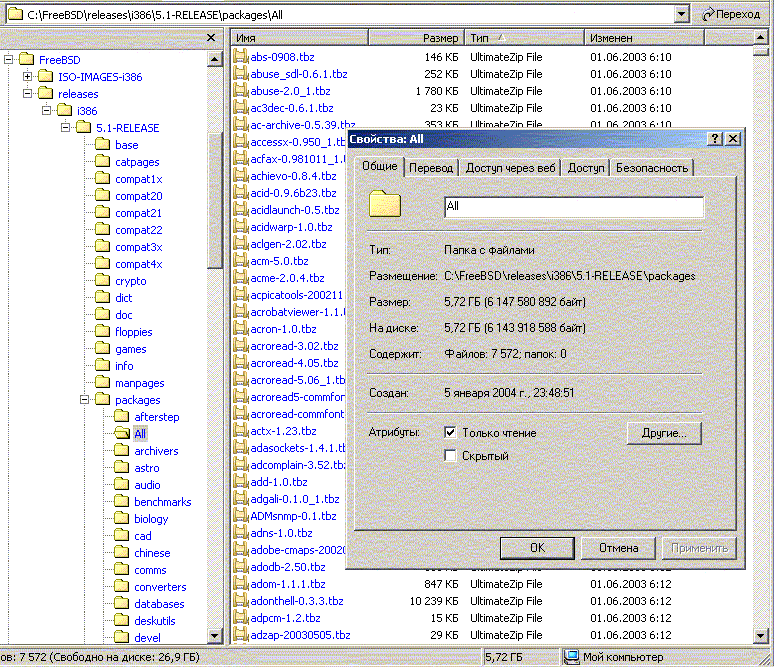774x667 pixels.
Task: Click the large folder icon in Properties dialog
Action: click(385, 203)
